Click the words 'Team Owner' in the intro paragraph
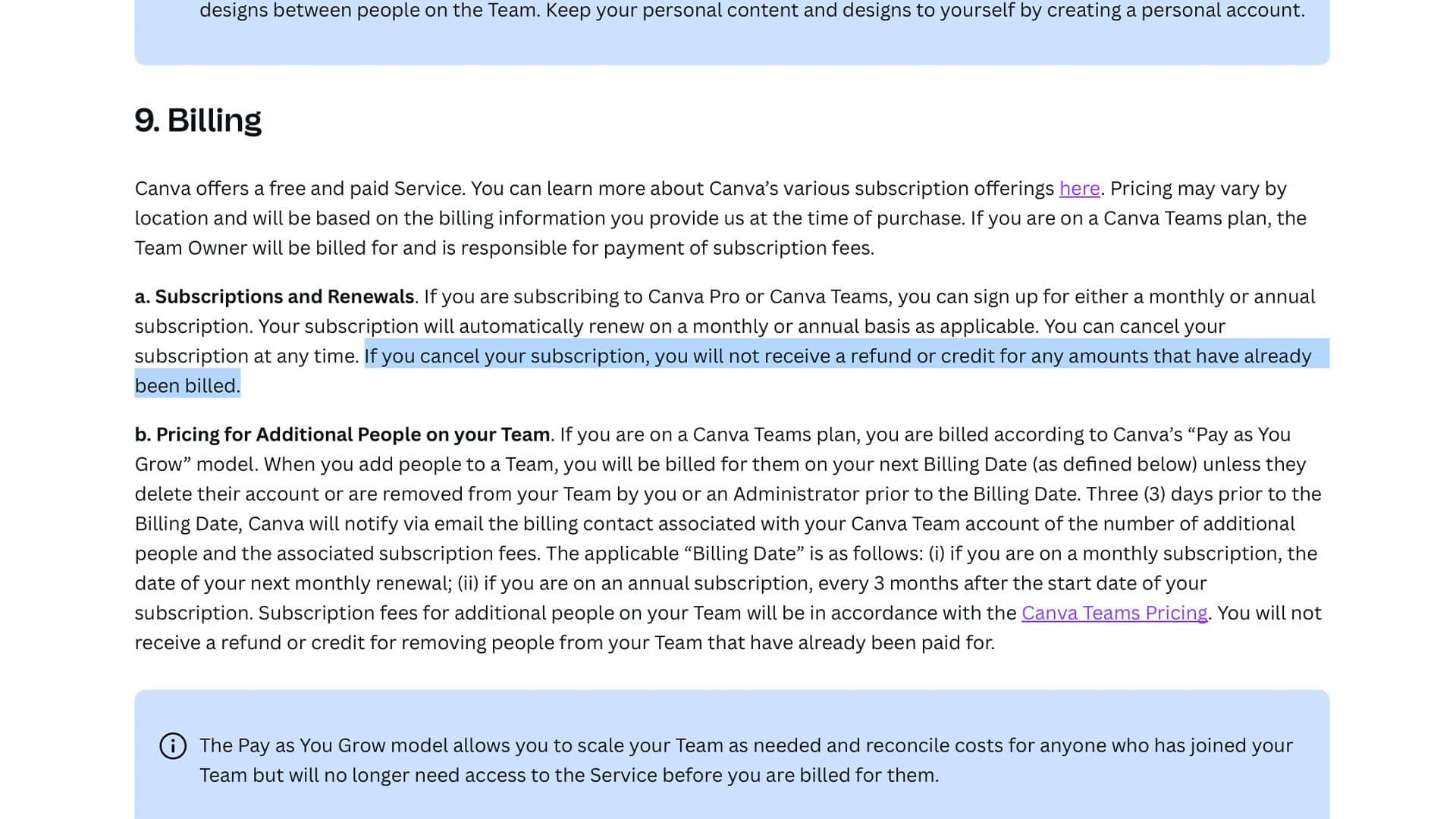 pyautogui.click(x=191, y=249)
